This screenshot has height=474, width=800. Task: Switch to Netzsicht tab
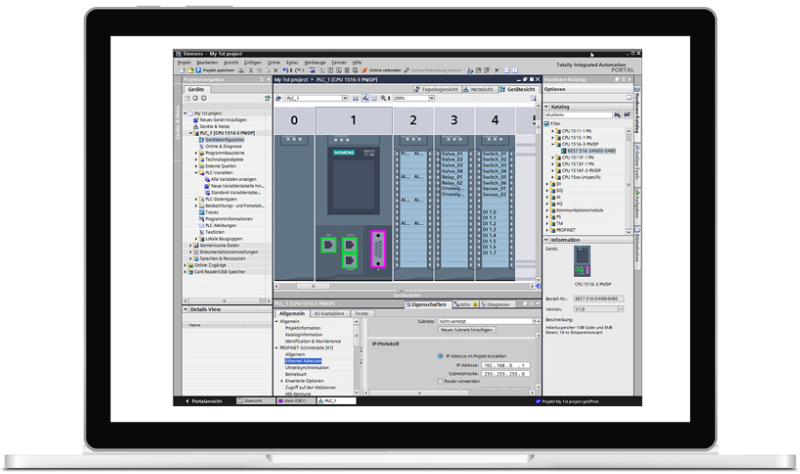[x=478, y=89]
